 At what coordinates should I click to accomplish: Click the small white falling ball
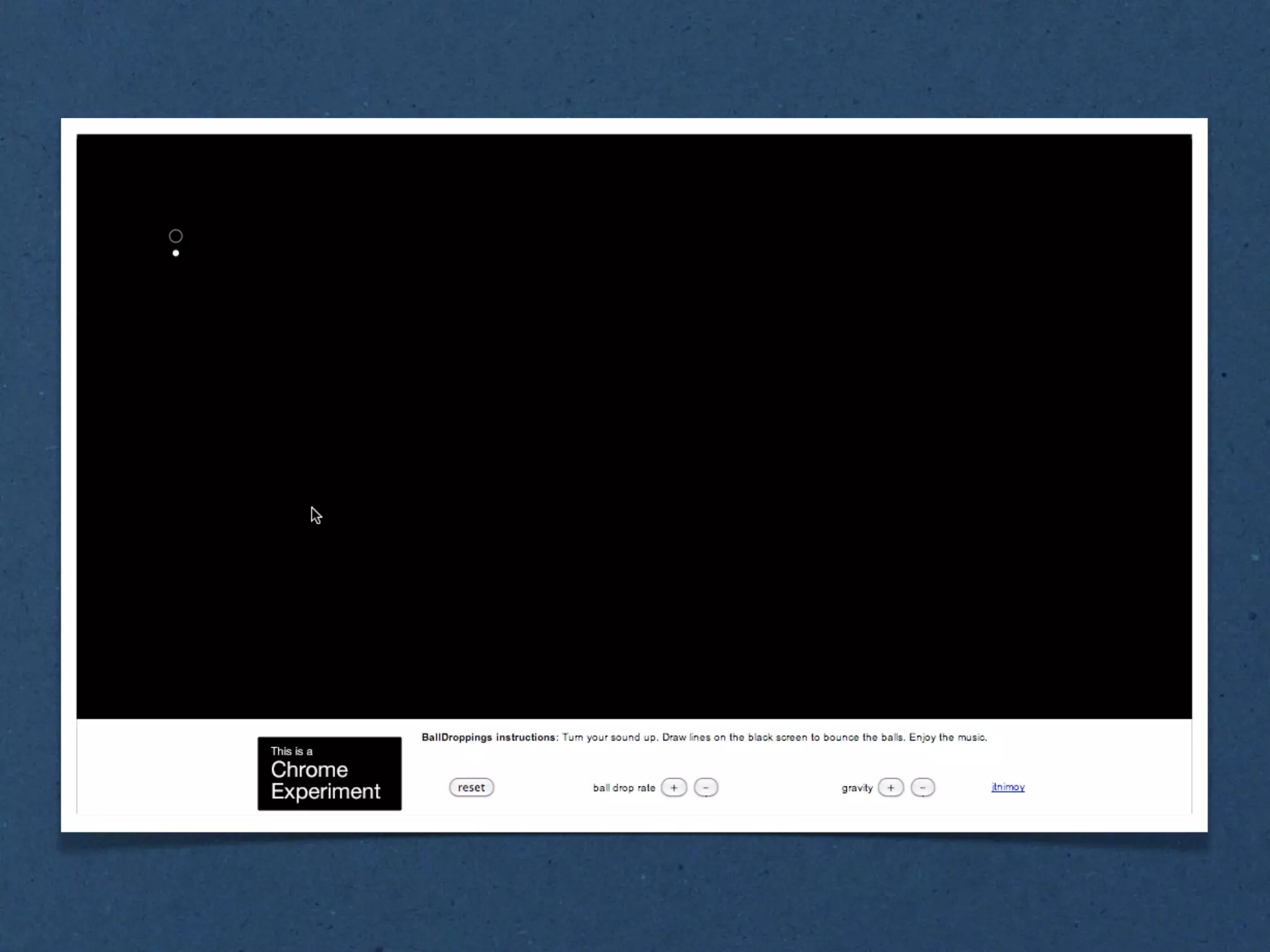tap(175, 253)
